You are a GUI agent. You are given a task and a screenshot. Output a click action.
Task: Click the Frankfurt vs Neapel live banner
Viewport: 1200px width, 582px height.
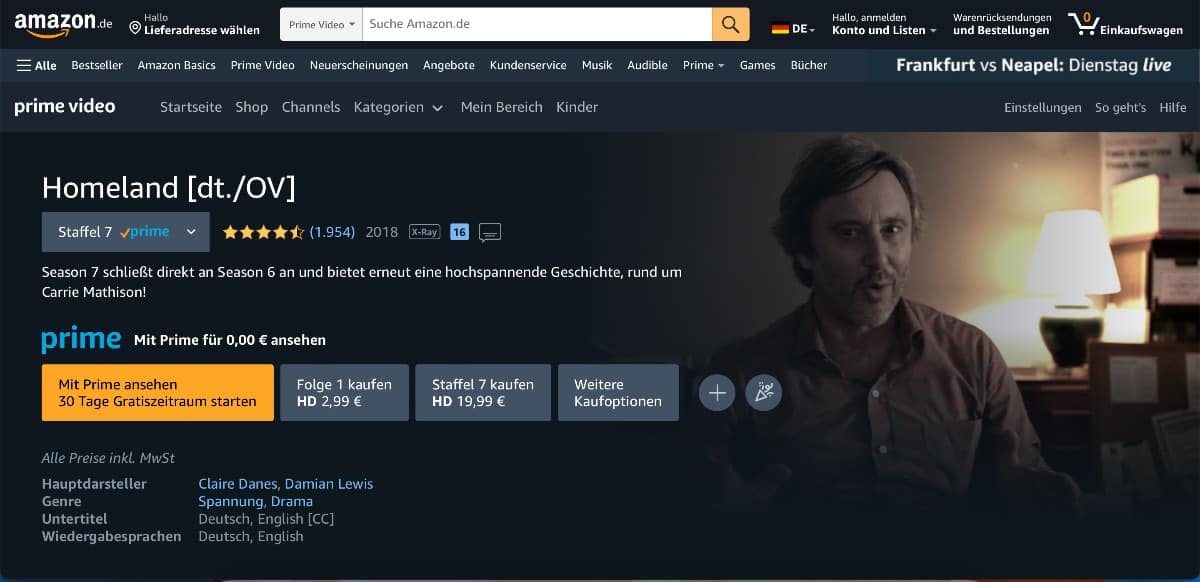[1034, 65]
